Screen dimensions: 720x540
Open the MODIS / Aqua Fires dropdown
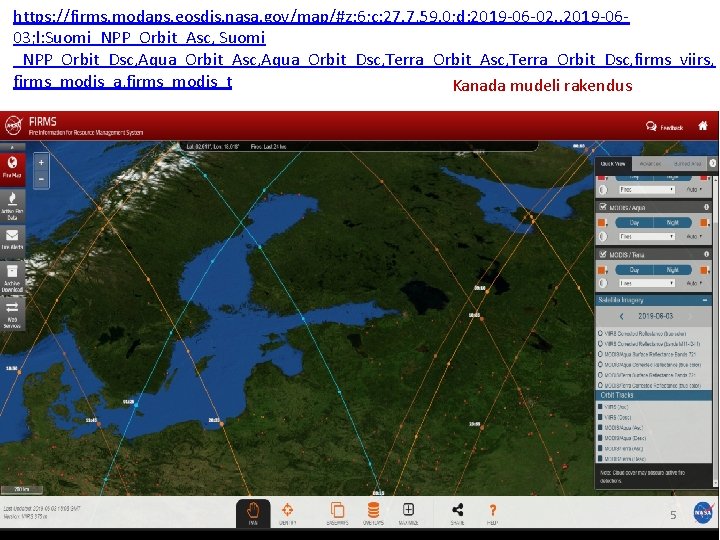(x=647, y=236)
